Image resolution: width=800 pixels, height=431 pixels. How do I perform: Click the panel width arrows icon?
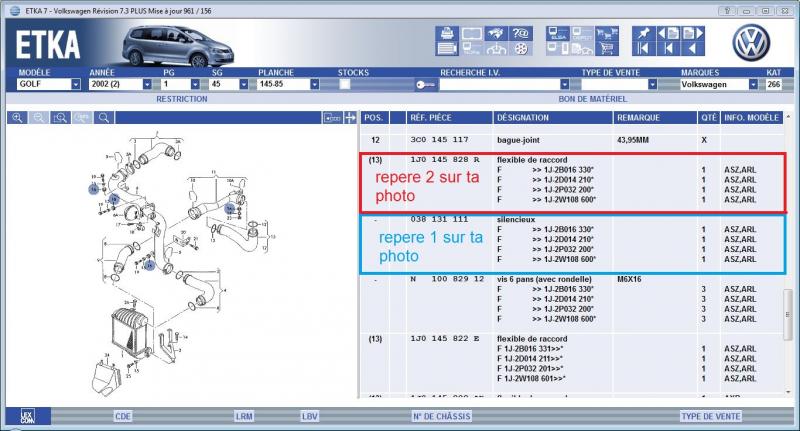coord(350,118)
